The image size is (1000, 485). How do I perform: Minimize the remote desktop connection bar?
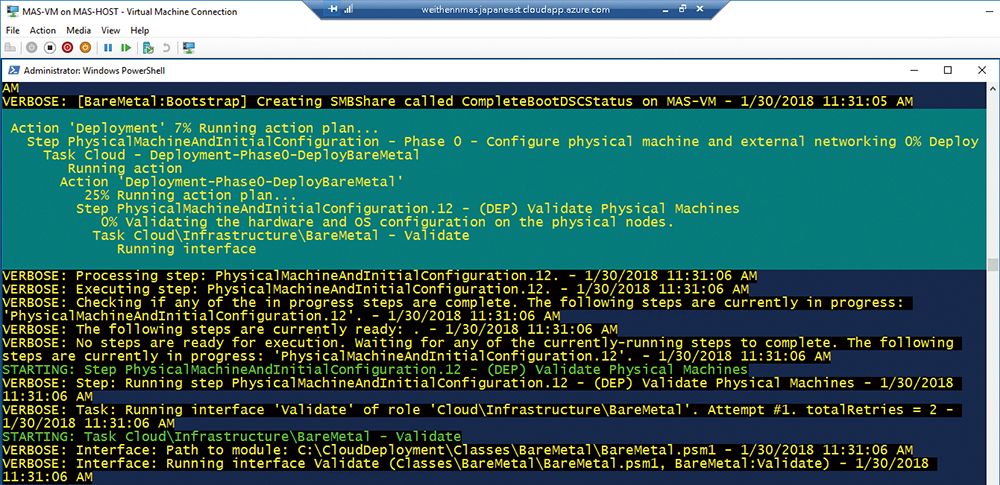point(664,10)
